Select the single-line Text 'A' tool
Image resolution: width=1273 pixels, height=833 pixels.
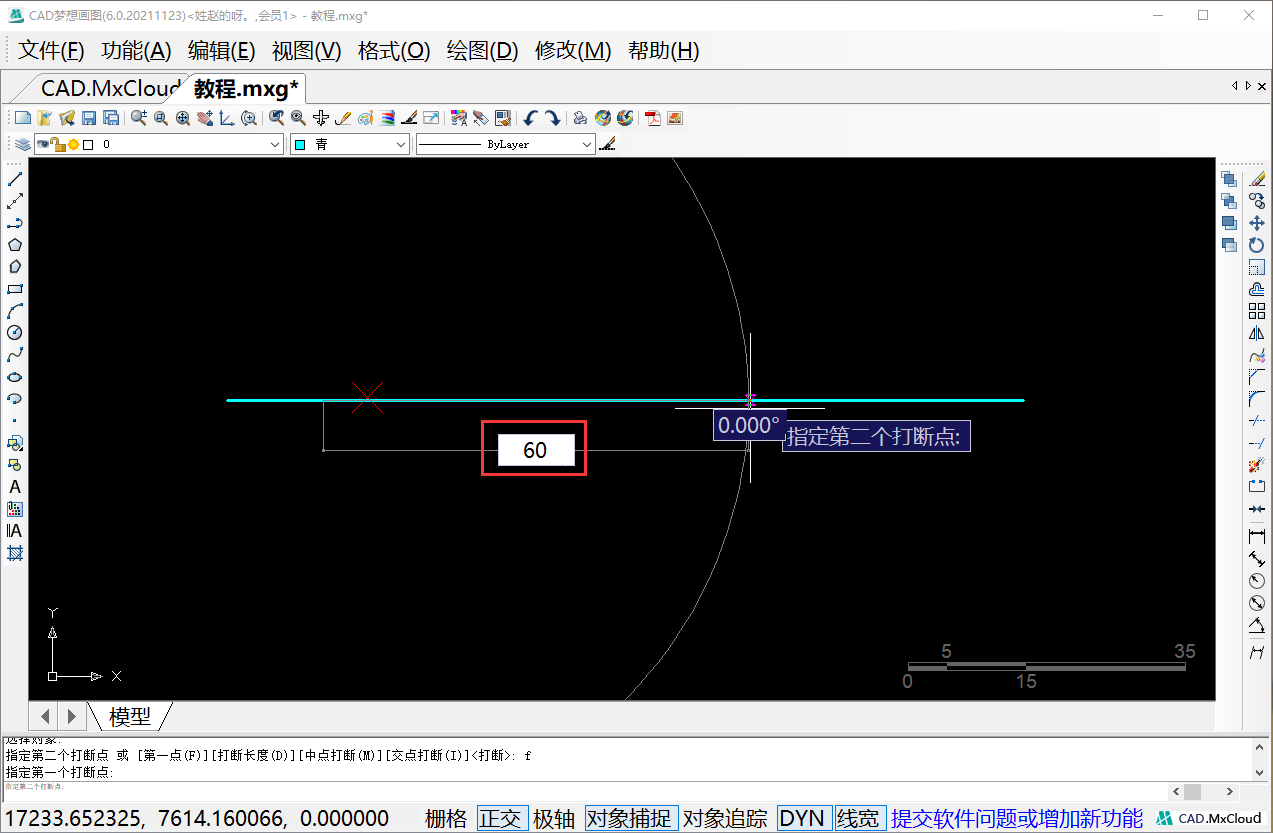click(x=15, y=487)
